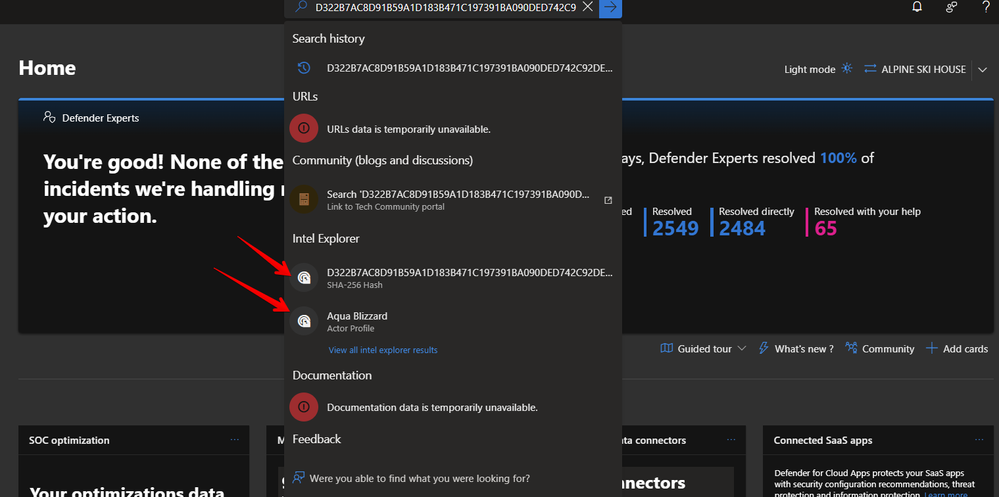The image size is (999, 497).
Task: Click the search magnifier icon
Action: click(301, 7)
